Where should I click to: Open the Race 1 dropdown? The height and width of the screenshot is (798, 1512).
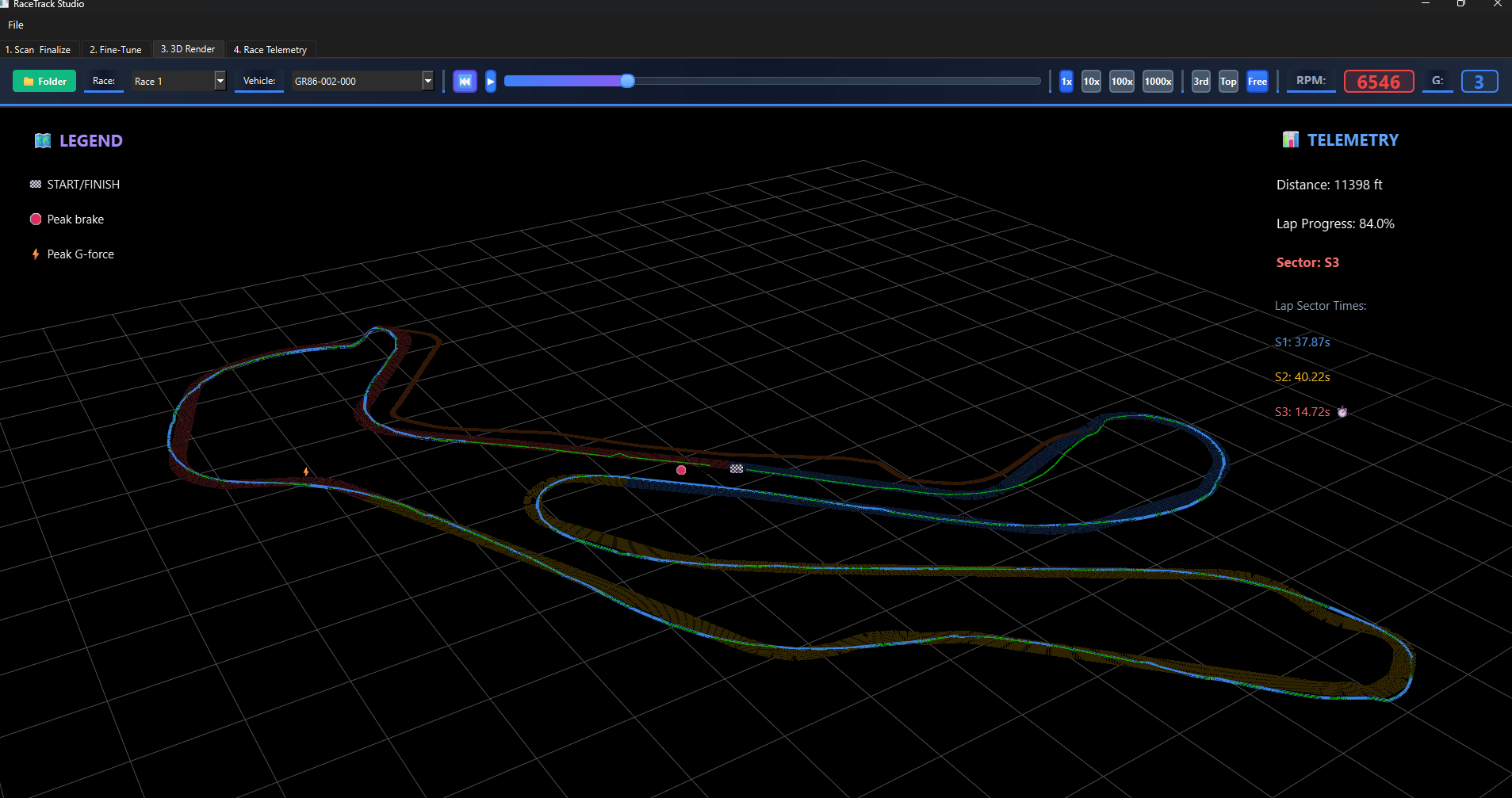tap(179, 81)
